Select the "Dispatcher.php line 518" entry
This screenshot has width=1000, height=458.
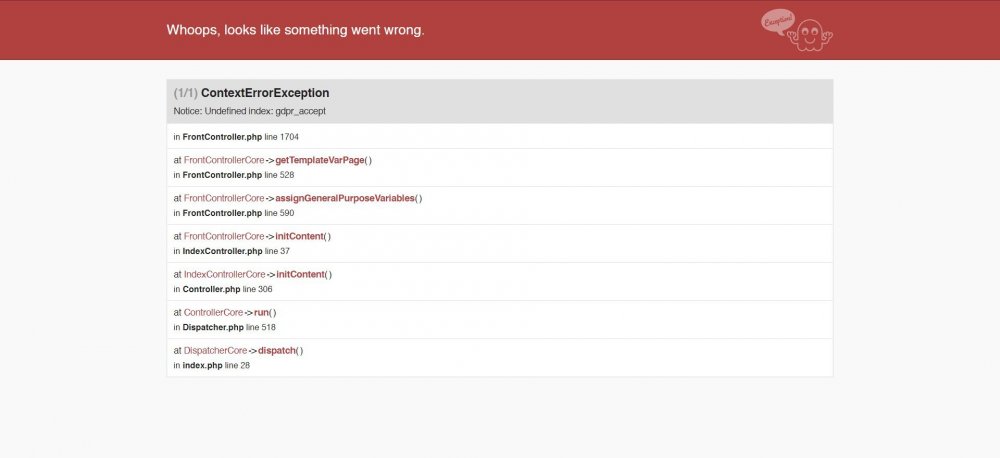[x=224, y=327]
